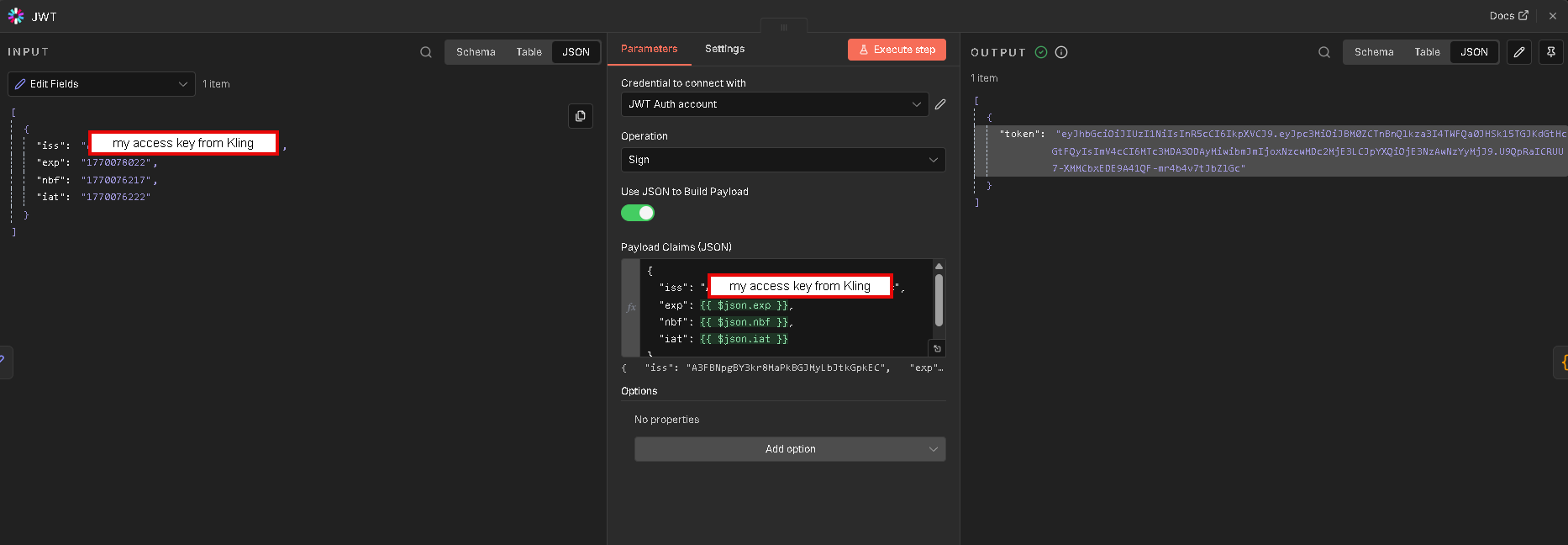Click the "exp" value 1770078022 in input
The width and height of the screenshot is (1568, 545).
(x=116, y=162)
